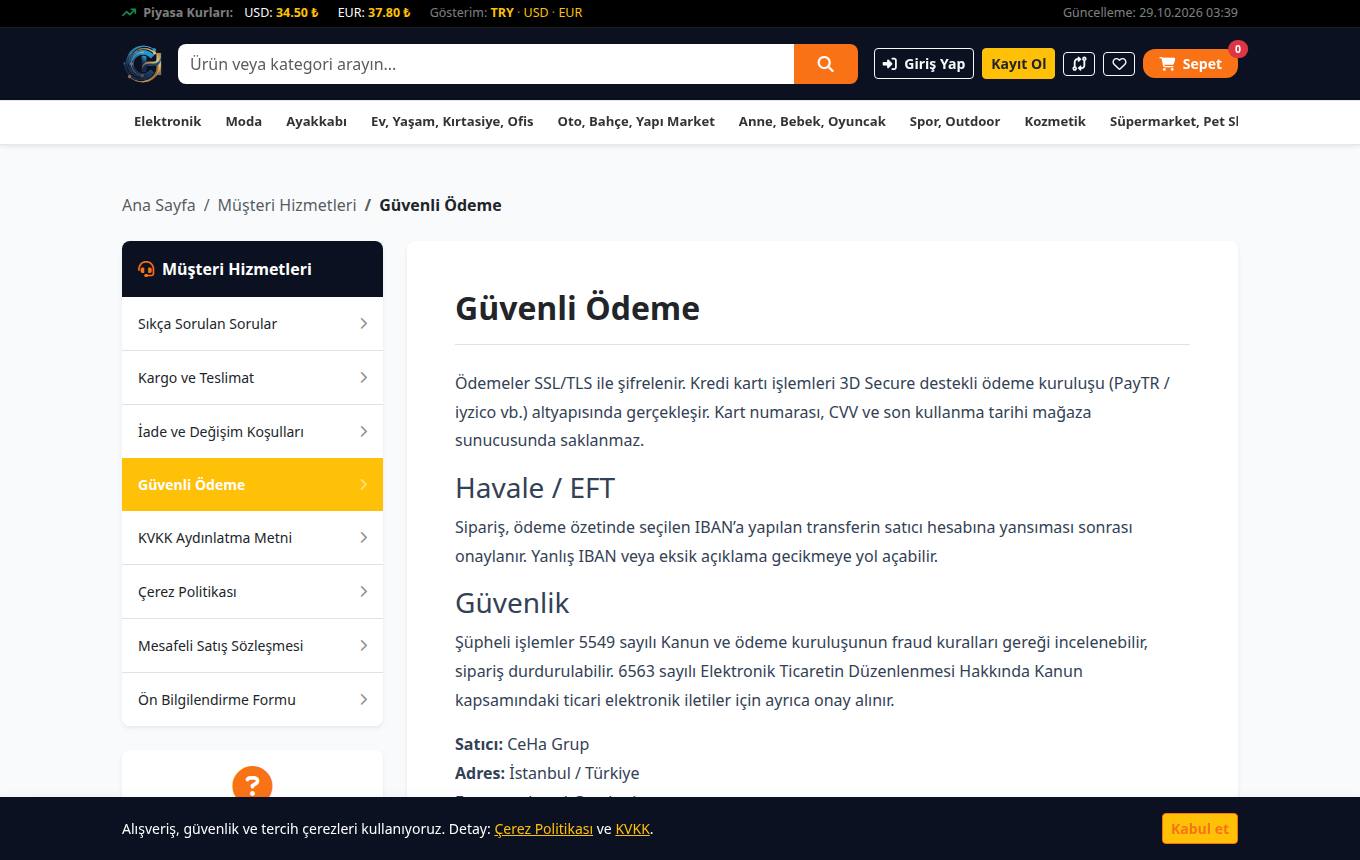The height and width of the screenshot is (860, 1360).
Task: Click chevron next to KVKK Aydınlatma Metni
Action: (363, 538)
